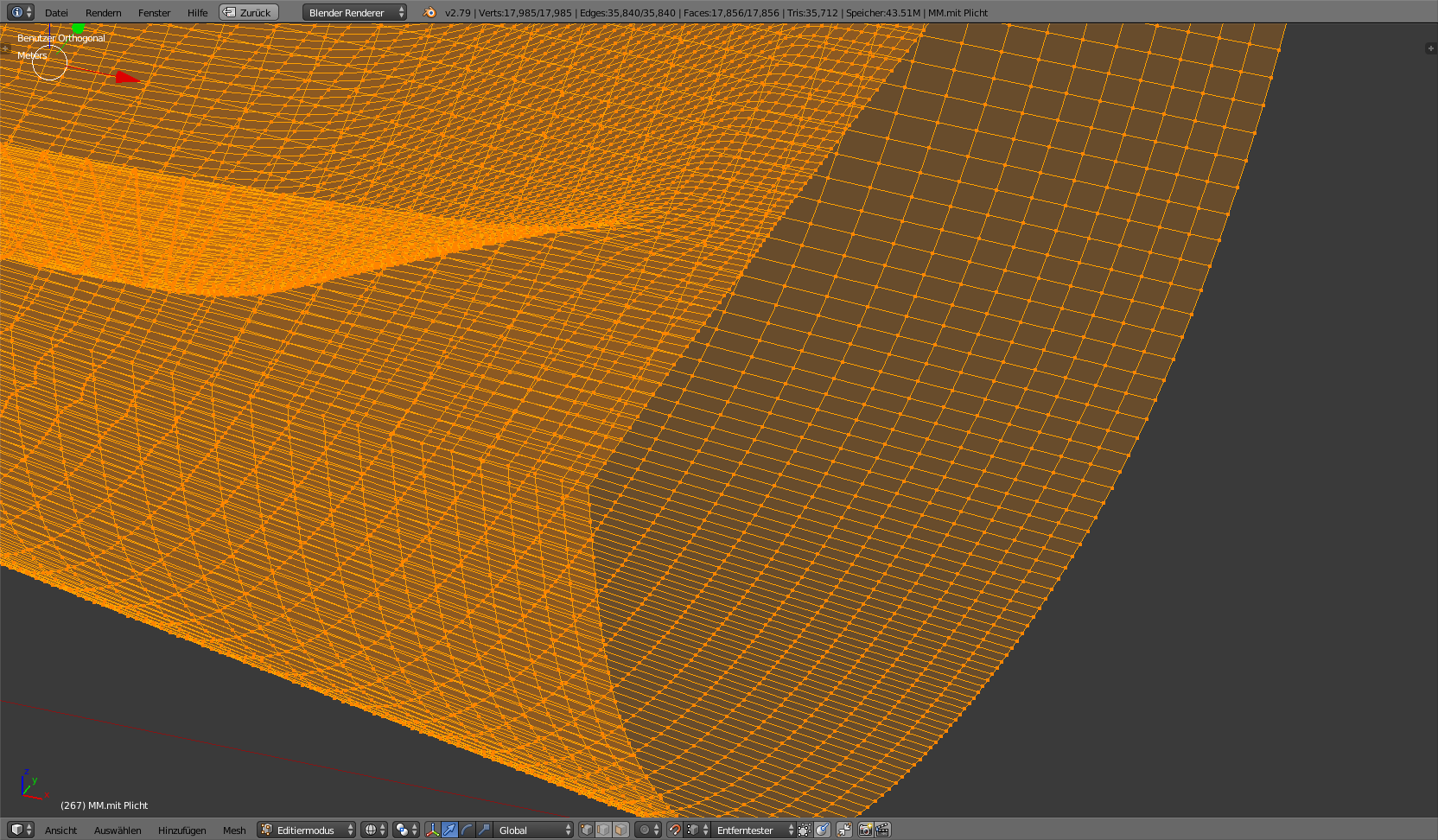The height and width of the screenshot is (840, 1438).
Task: Enable the scale manipulator icon
Action: [484, 830]
